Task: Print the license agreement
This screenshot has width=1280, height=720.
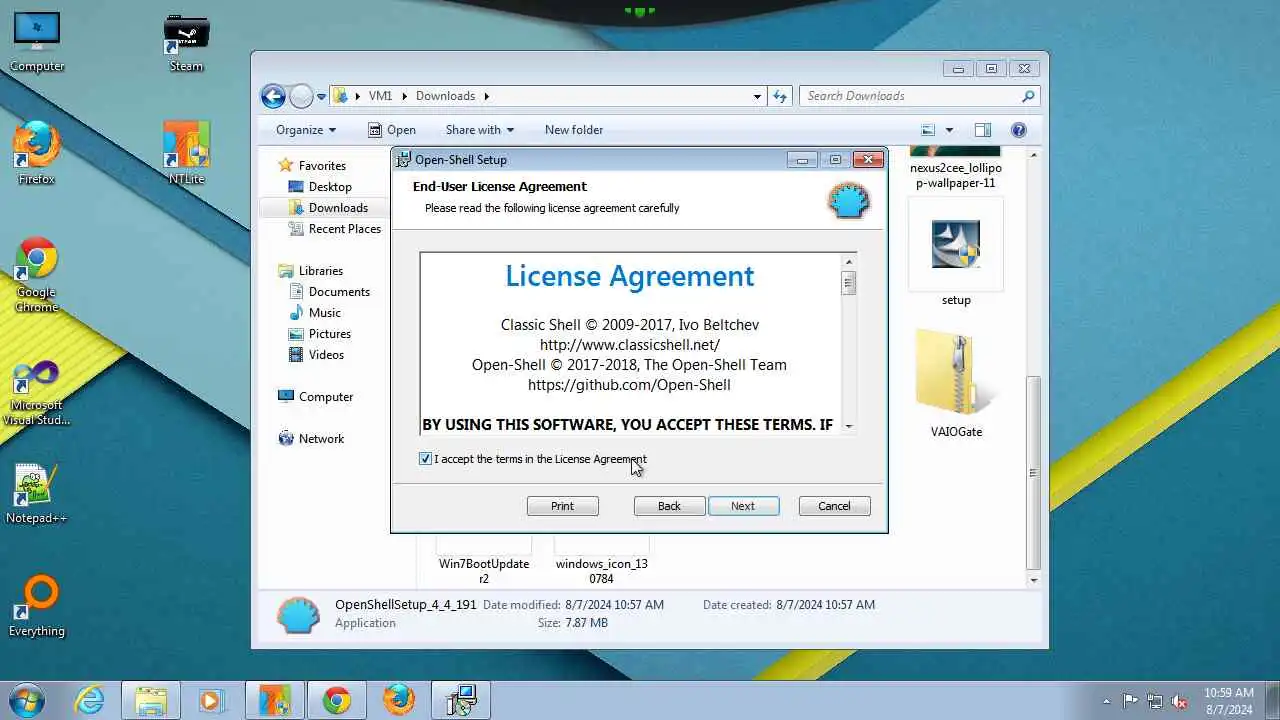Action: coord(562,506)
